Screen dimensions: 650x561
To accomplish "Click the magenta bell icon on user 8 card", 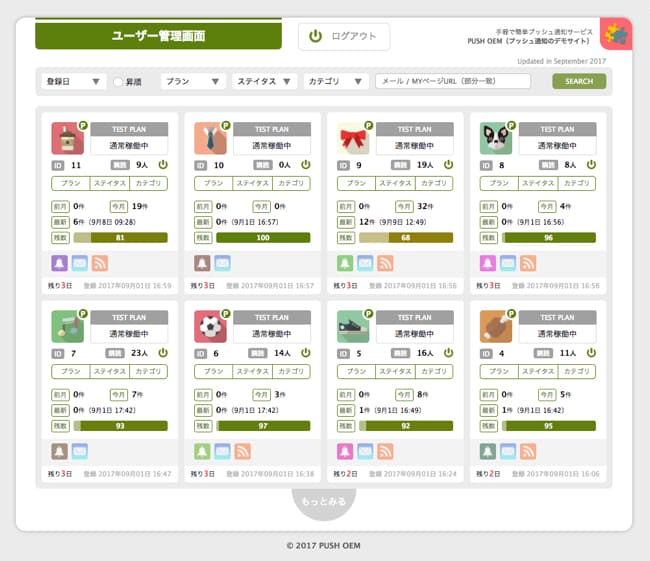I will point(488,263).
